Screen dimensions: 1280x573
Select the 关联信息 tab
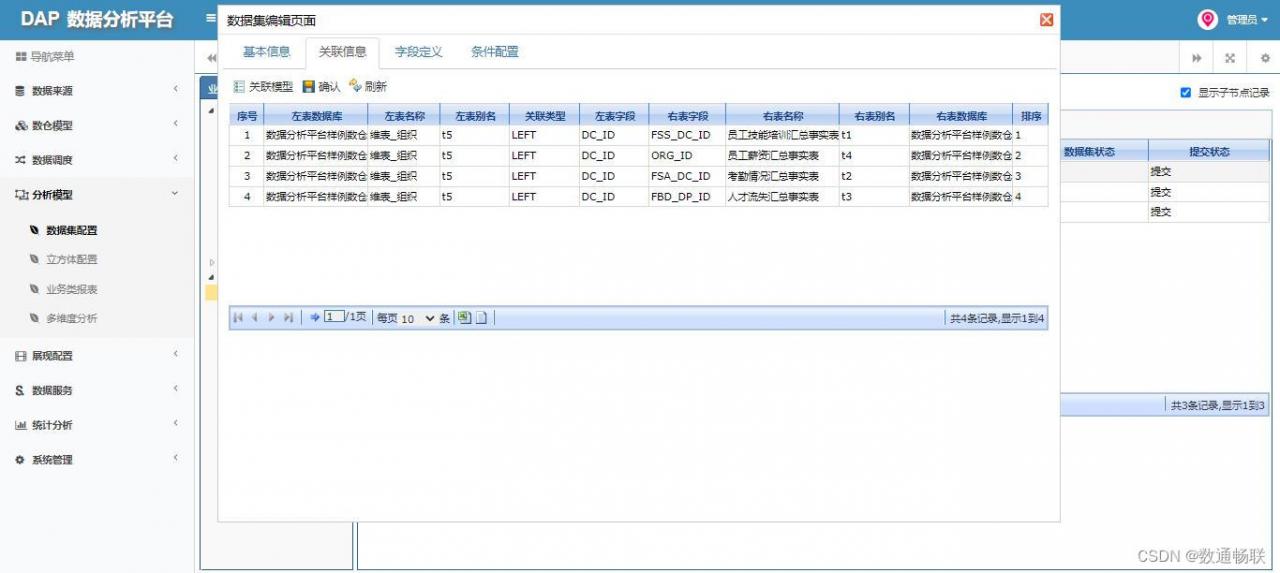tap(343, 52)
